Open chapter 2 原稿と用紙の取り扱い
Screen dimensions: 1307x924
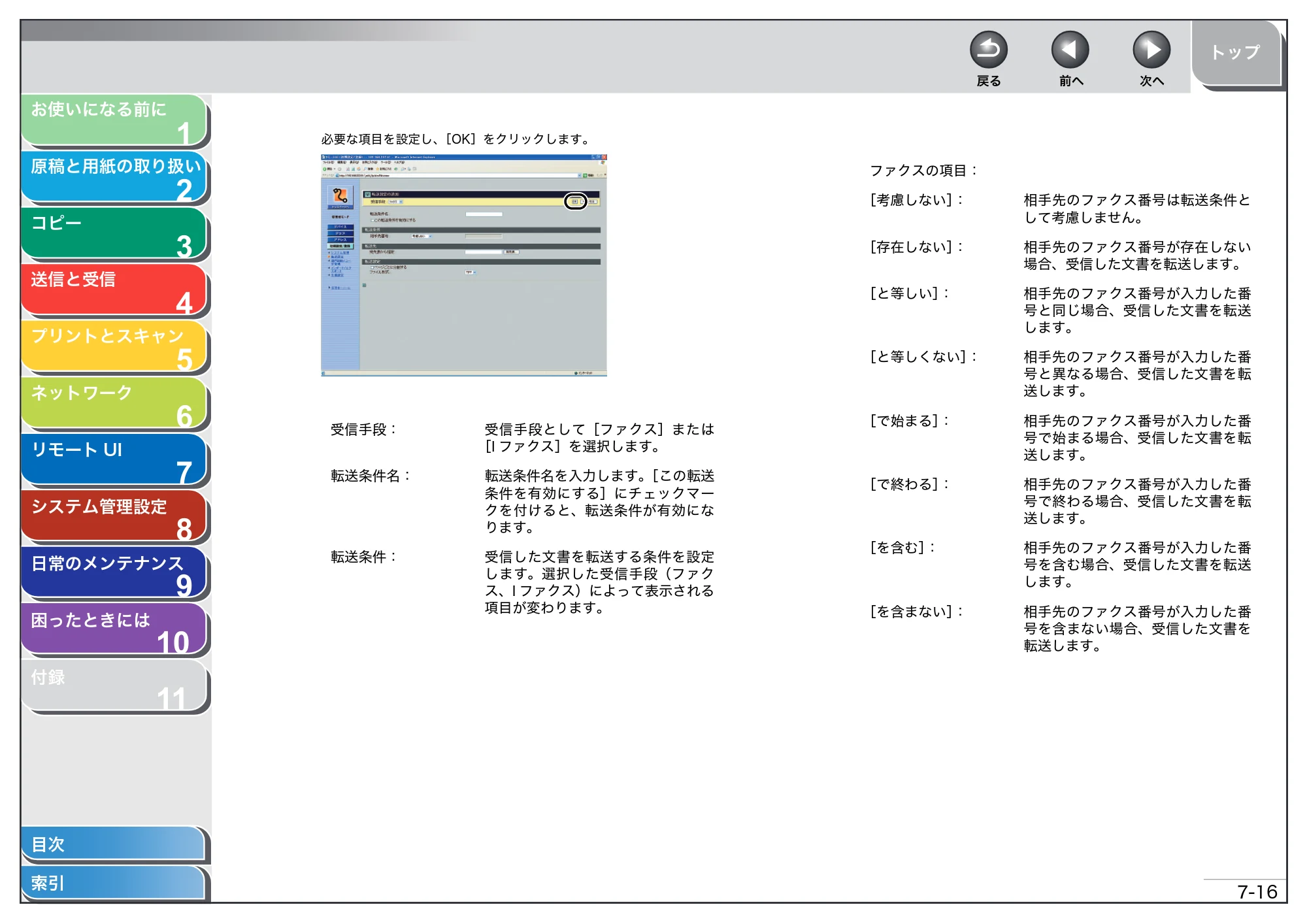click(114, 177)
